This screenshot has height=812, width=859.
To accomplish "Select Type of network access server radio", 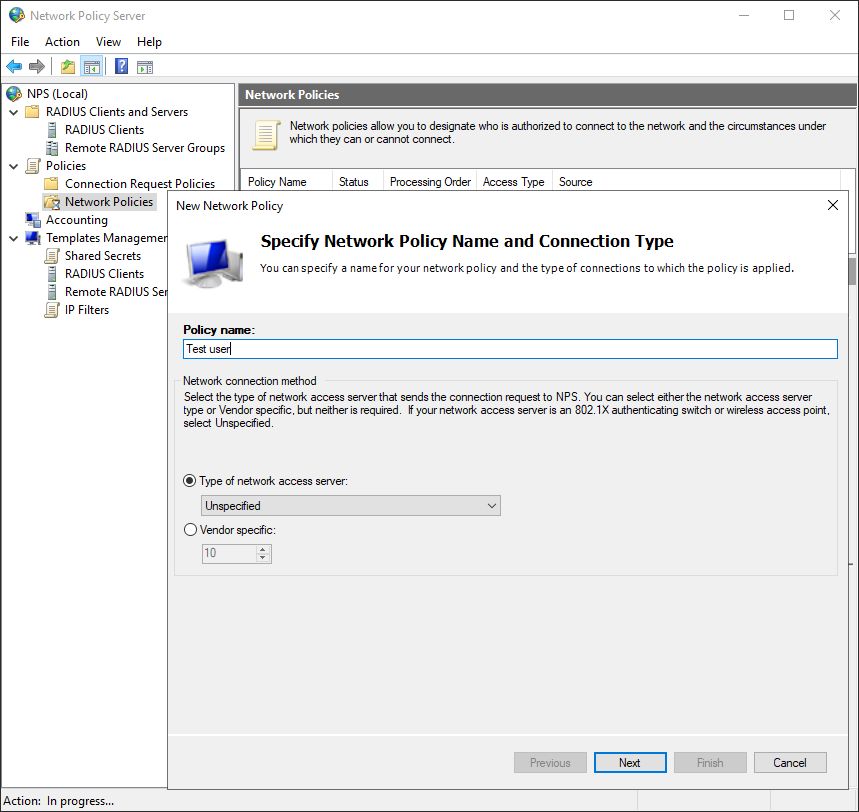I will pyautogui.click(x=190, y=481).
